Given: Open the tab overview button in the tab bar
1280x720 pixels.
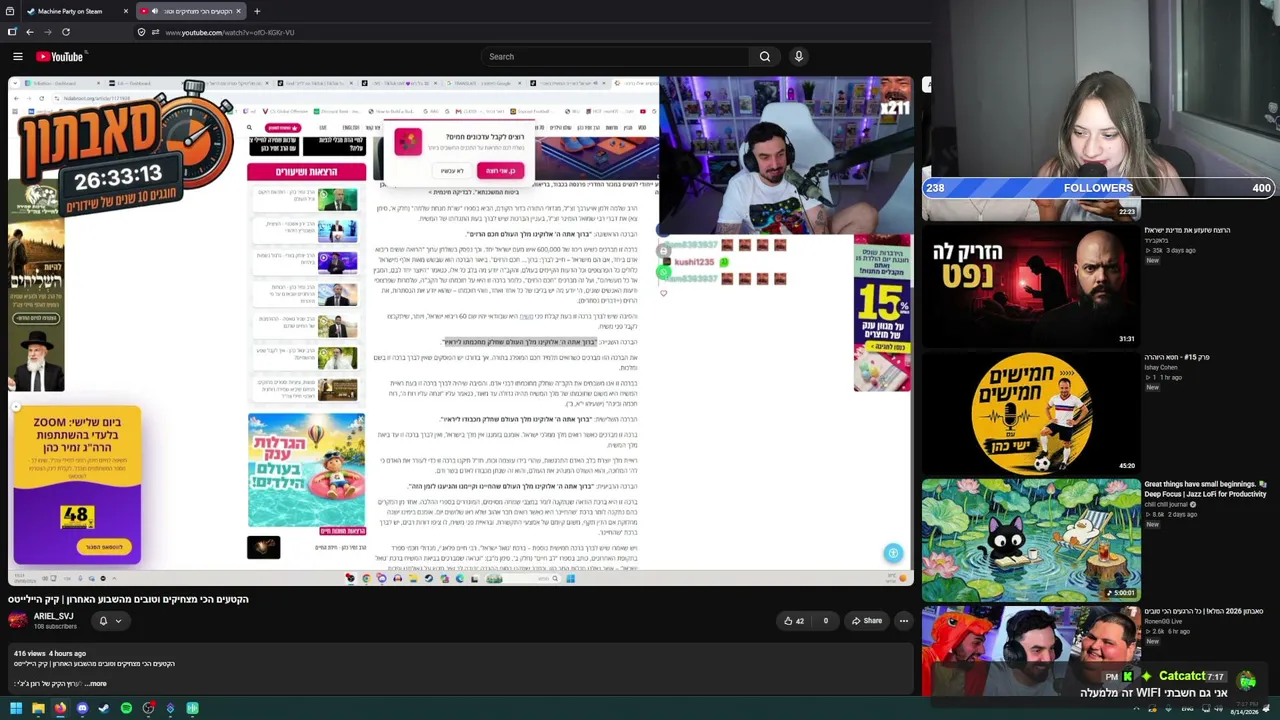Looking at the screenshot, I should click(x=11, y=11).
